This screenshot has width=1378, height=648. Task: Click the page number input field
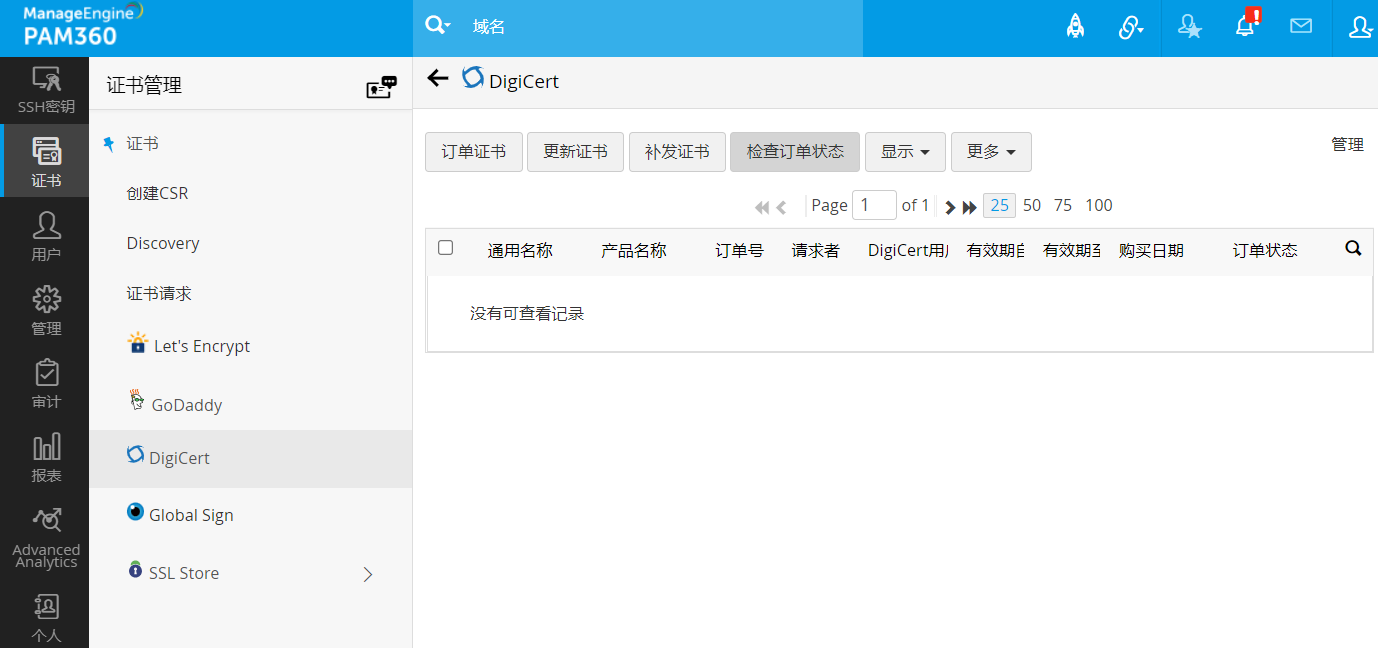pyautogui.click(x=874, y=206)
